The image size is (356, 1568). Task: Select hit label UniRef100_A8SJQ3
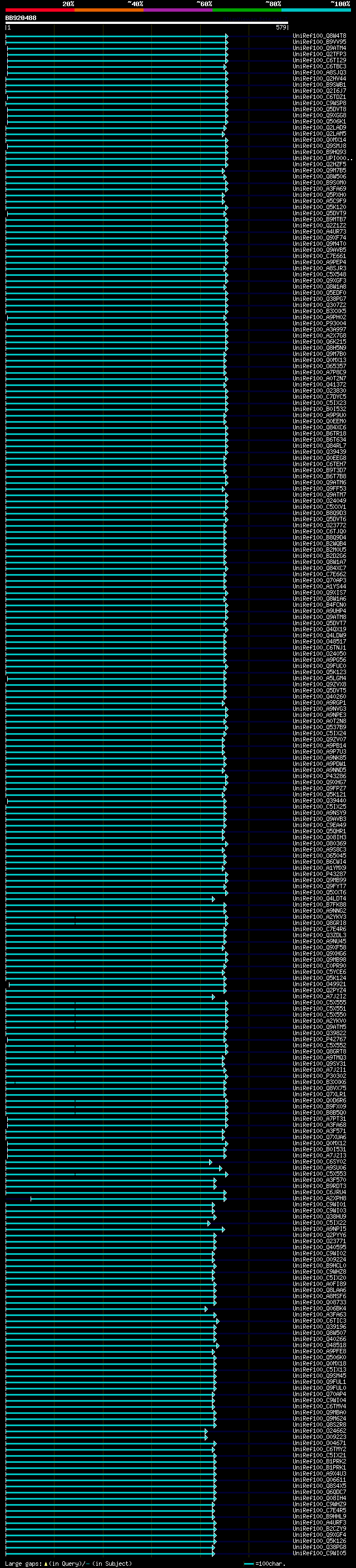tap(319, 72)
